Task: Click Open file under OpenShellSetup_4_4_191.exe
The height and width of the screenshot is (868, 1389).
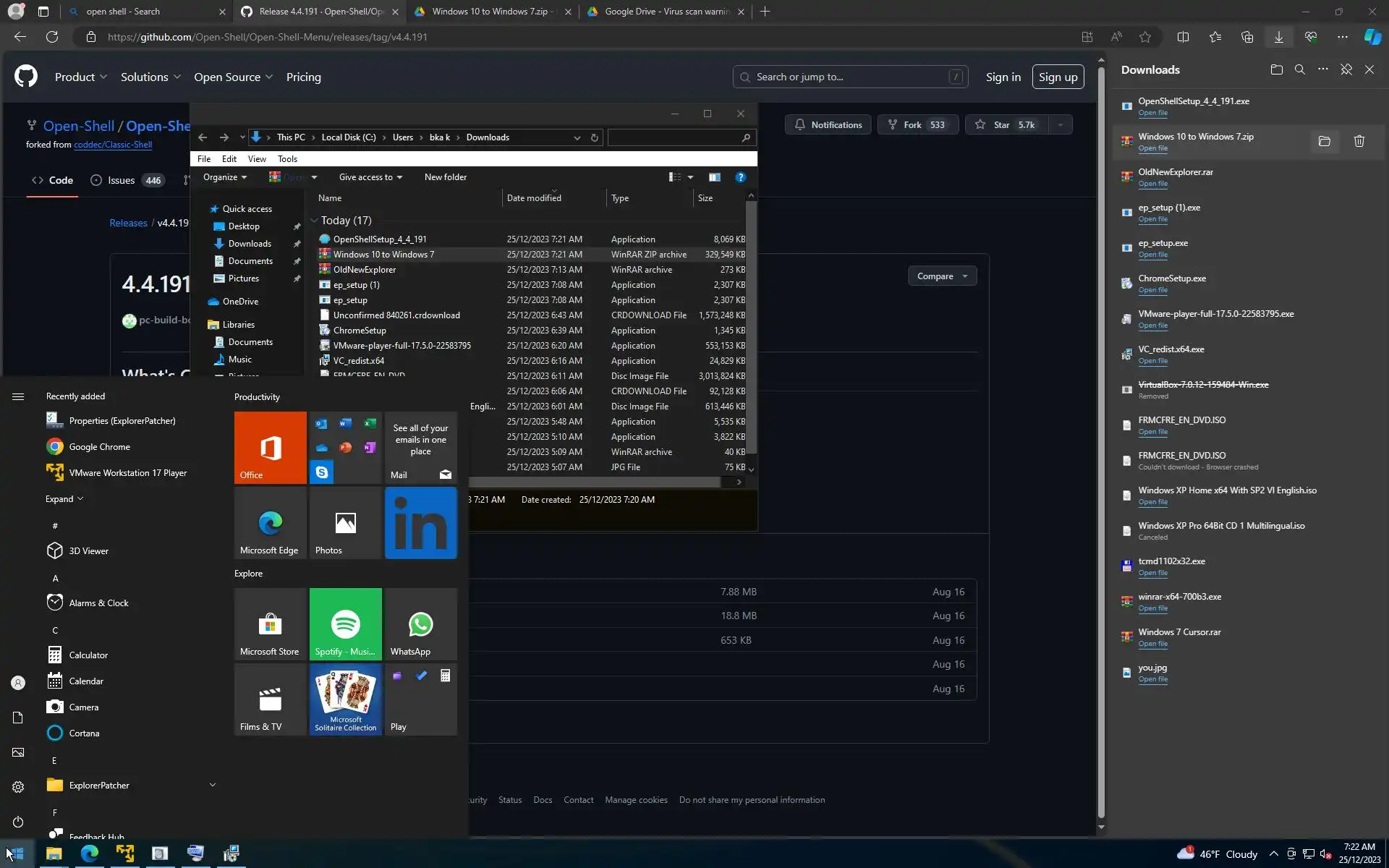Action: pos(1152,113)
